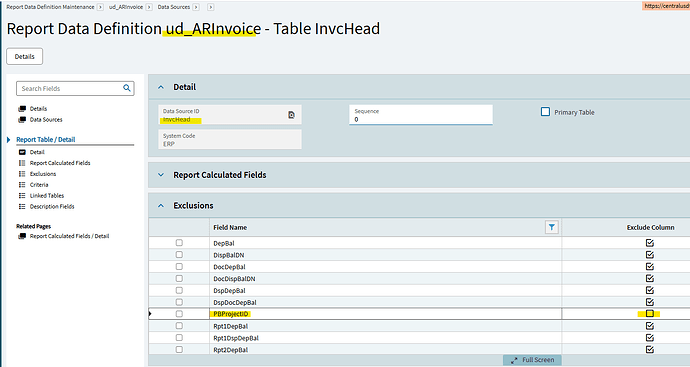The height and width of the screenshot is (367, 690).
Task: Uncheck Exclude Column for Rpt1DepBal
Action: coord(650,326)
